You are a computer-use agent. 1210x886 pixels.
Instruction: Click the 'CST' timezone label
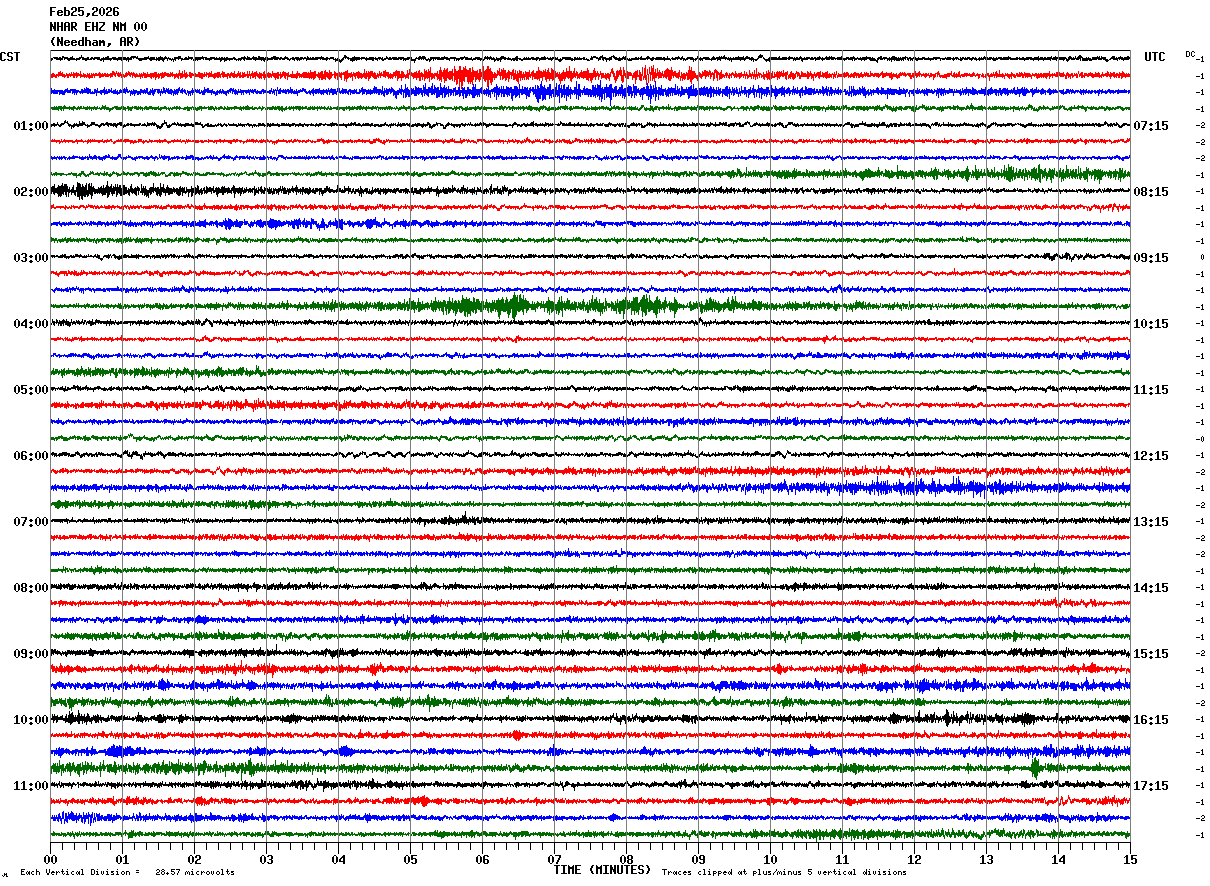10,57
